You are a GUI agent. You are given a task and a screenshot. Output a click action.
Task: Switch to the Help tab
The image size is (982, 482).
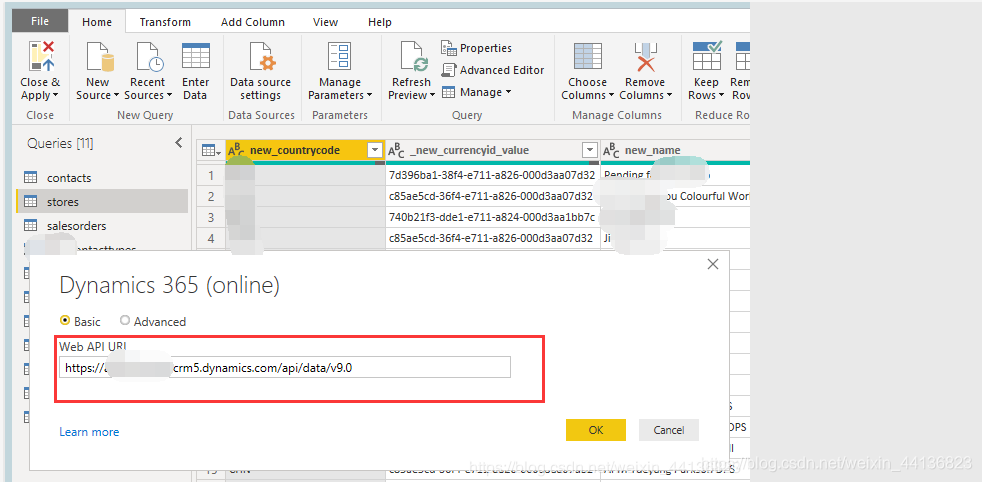[380, 22]
